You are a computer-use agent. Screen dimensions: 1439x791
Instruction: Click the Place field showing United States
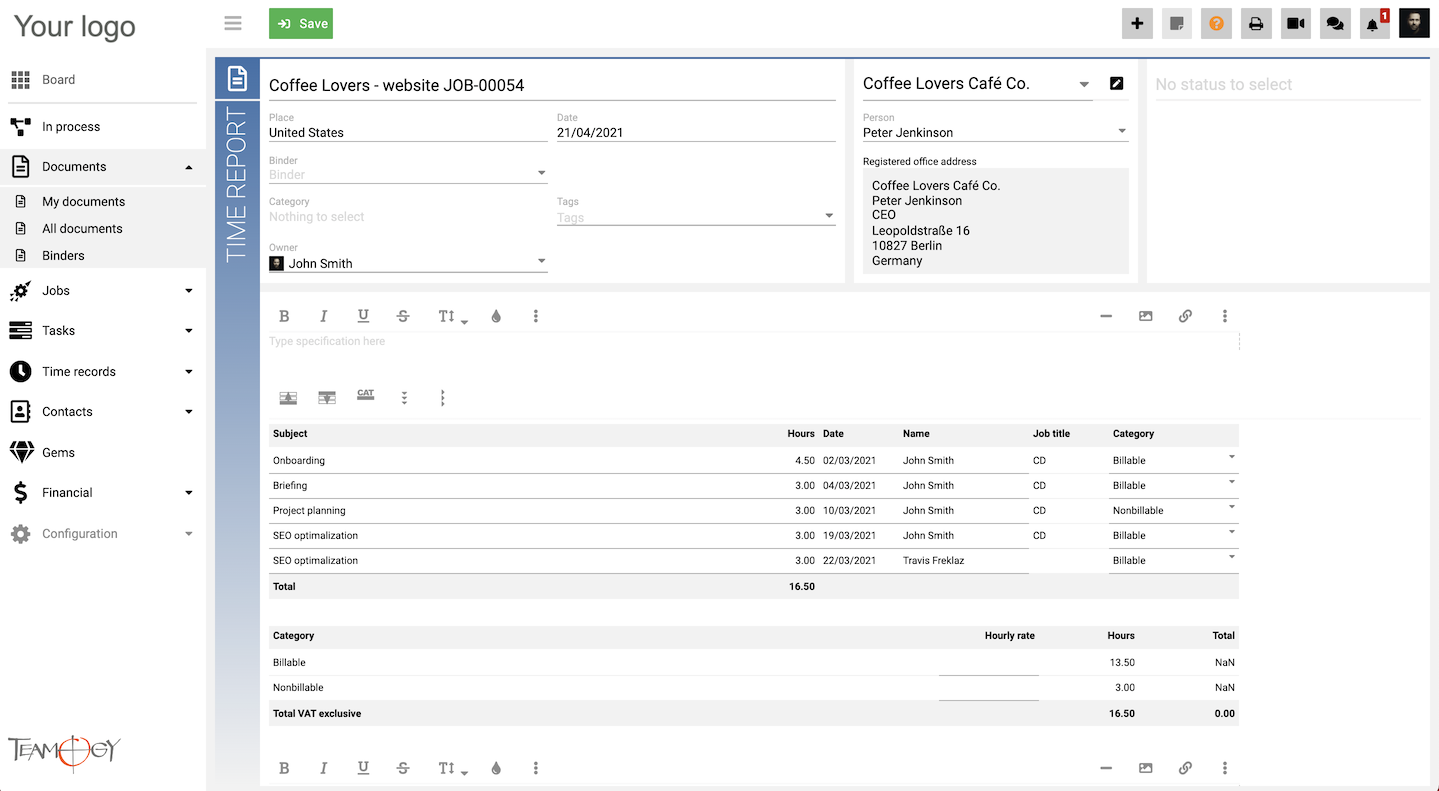[408, 132]
